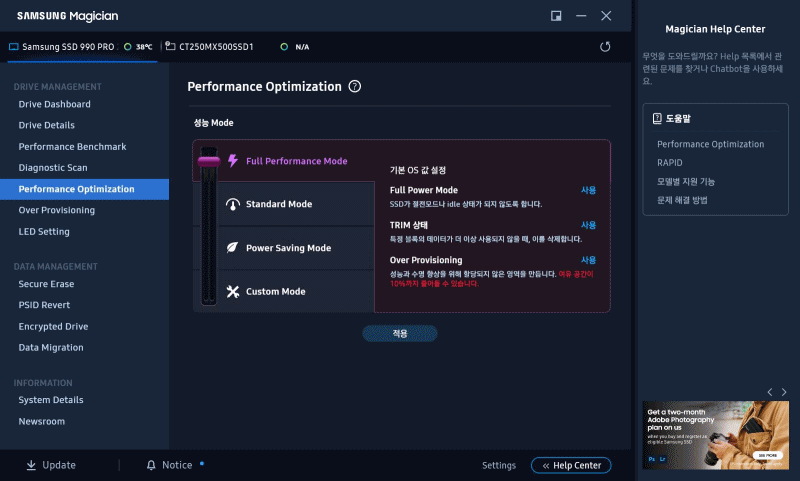Show previous ad banner with left chevron
Screen dimensions: 800x481
[x=770, y=392]
